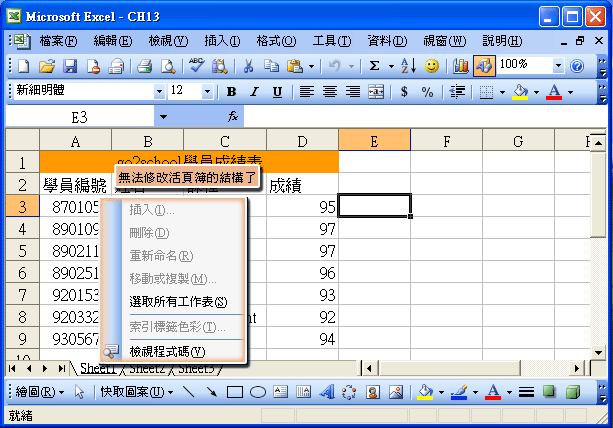Screen dimensions: 613x428
Task: Click the Cut scissors icon
Action: point(248,66)
